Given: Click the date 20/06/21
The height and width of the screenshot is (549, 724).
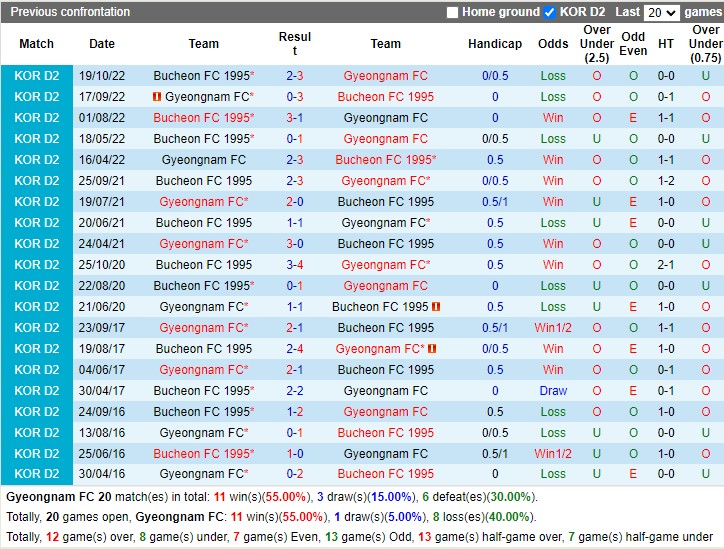Looking at the screenshot, I should [102, 223].
